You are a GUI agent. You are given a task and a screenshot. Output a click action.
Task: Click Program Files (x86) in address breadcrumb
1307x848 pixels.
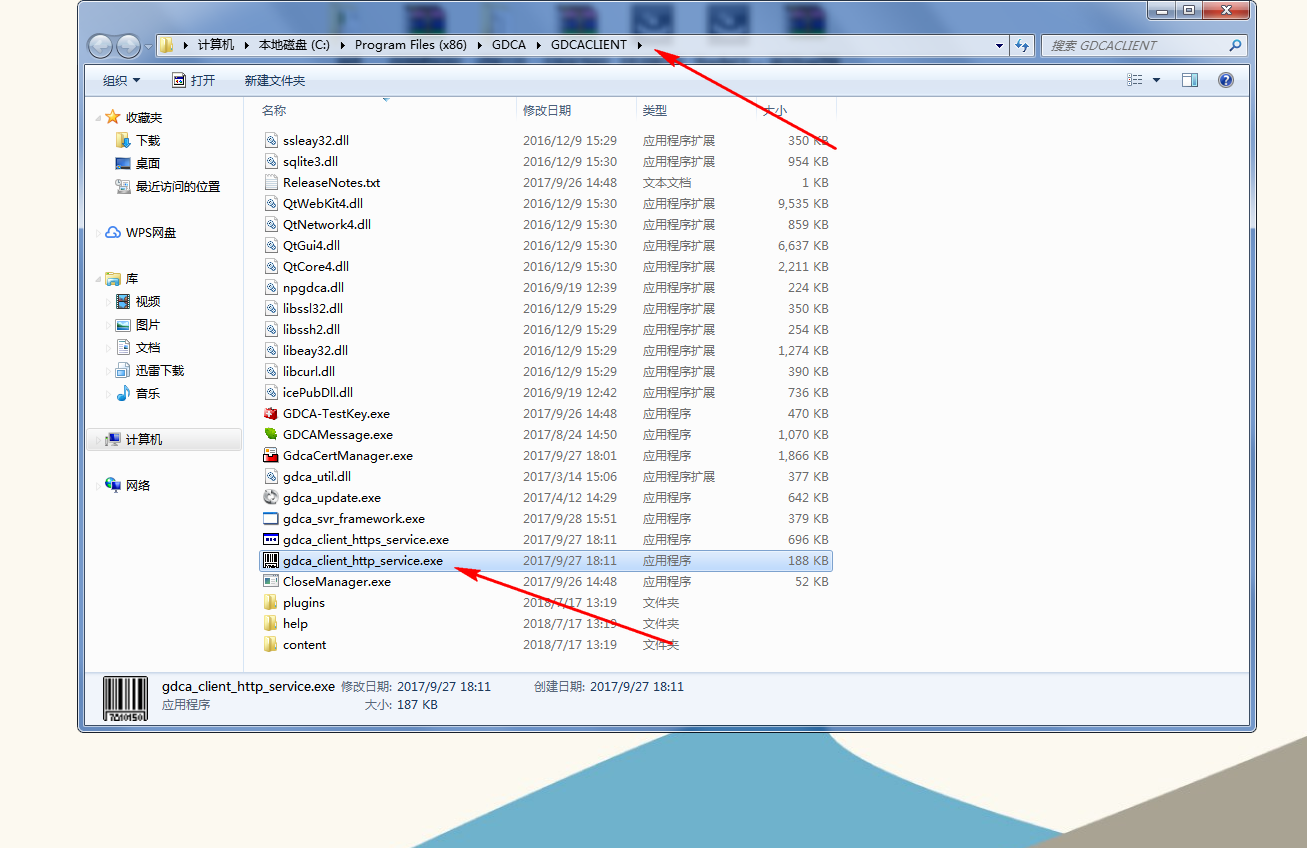pyautogui.click(x=410, y=45)
